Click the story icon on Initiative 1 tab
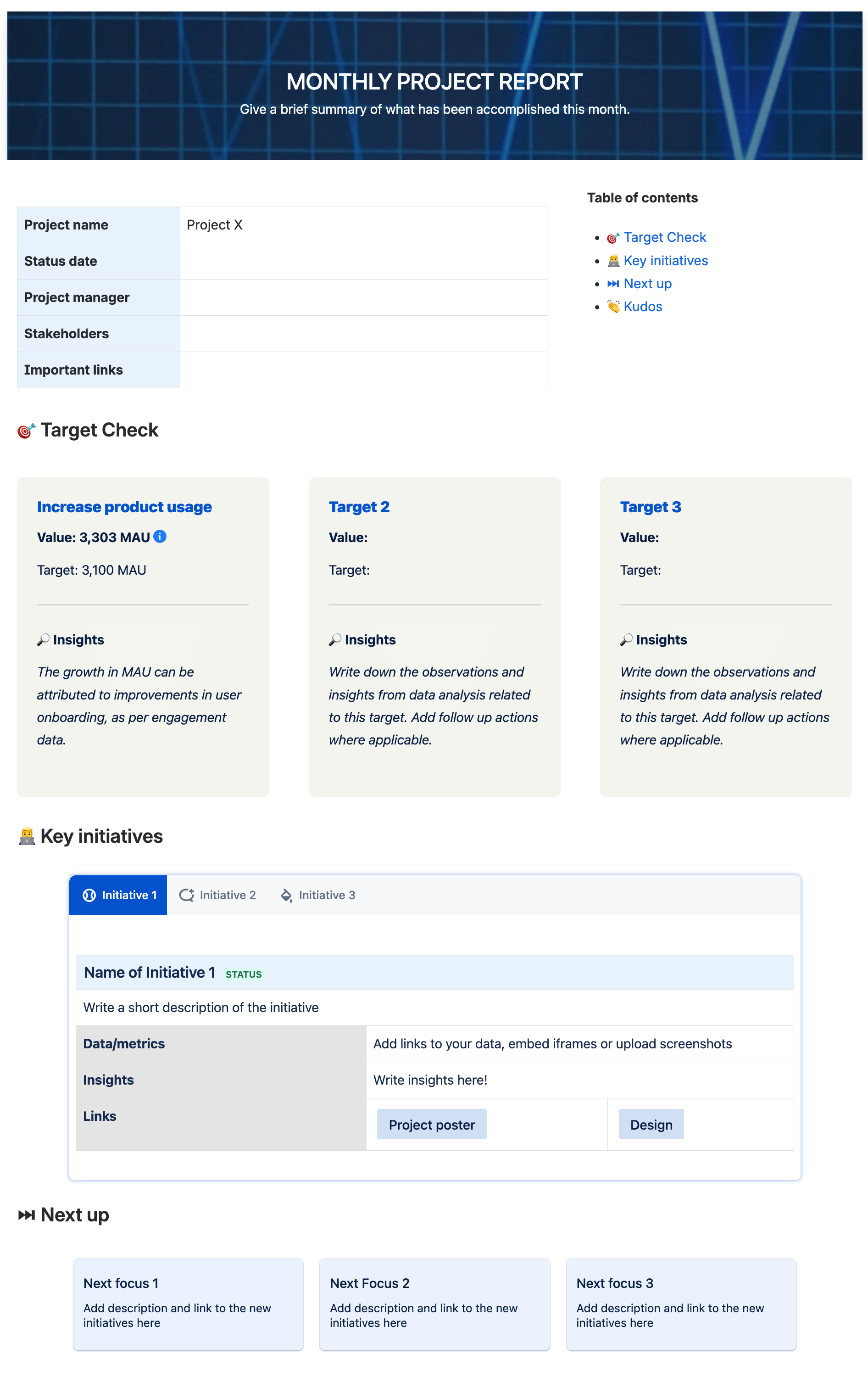The width and height of the screenshot is (868, 1377). click(x=90, y=895)
